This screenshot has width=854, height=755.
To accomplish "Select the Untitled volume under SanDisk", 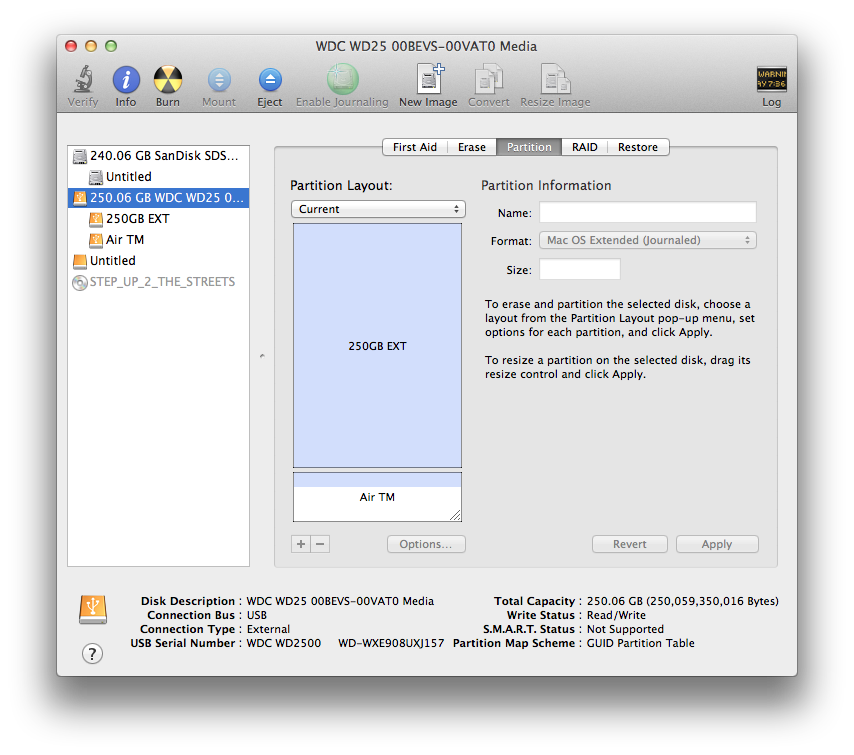I will (158, 177).
